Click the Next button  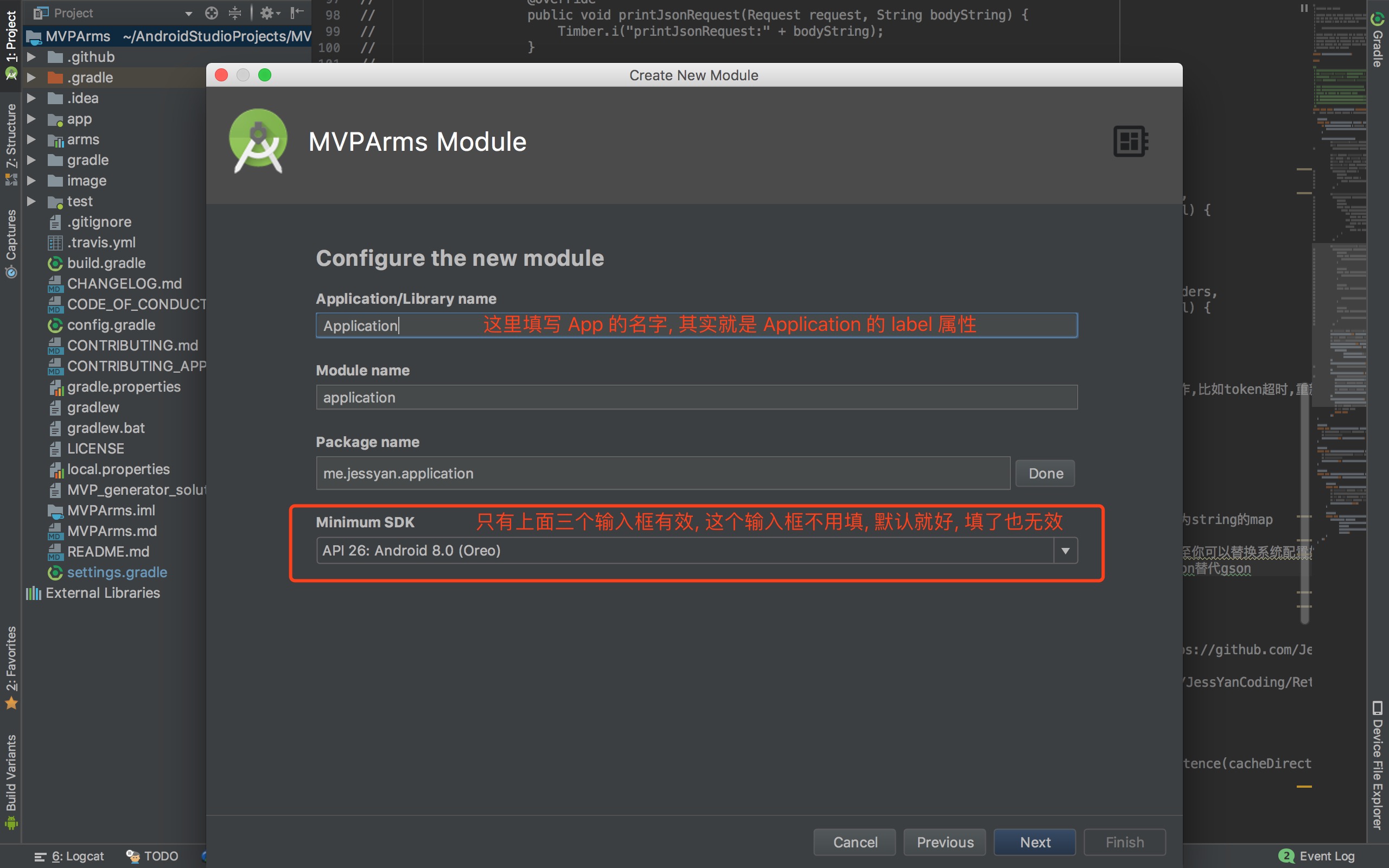pos(1034,842)
